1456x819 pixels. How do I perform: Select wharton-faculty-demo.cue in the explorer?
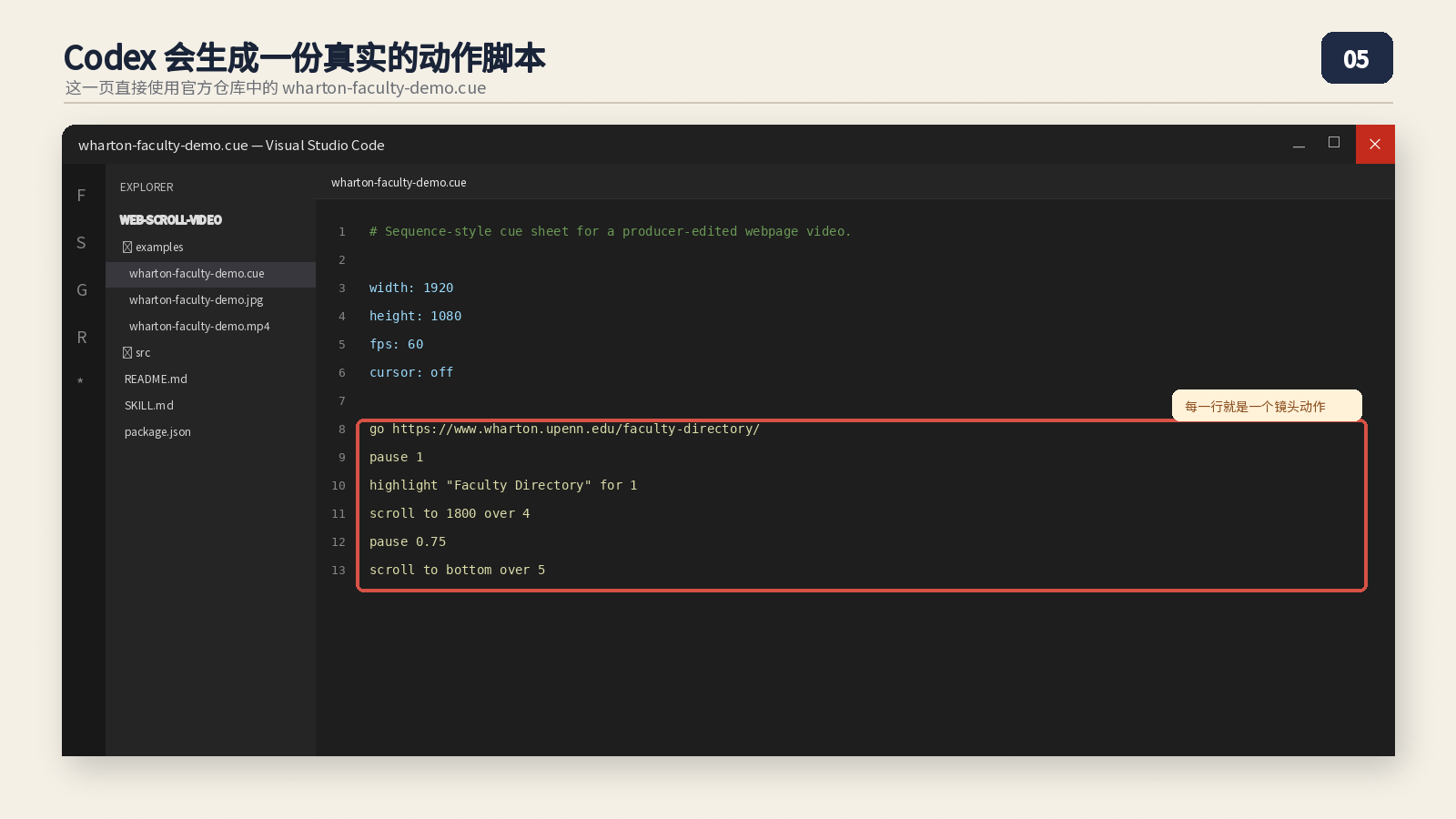[210, 274]
